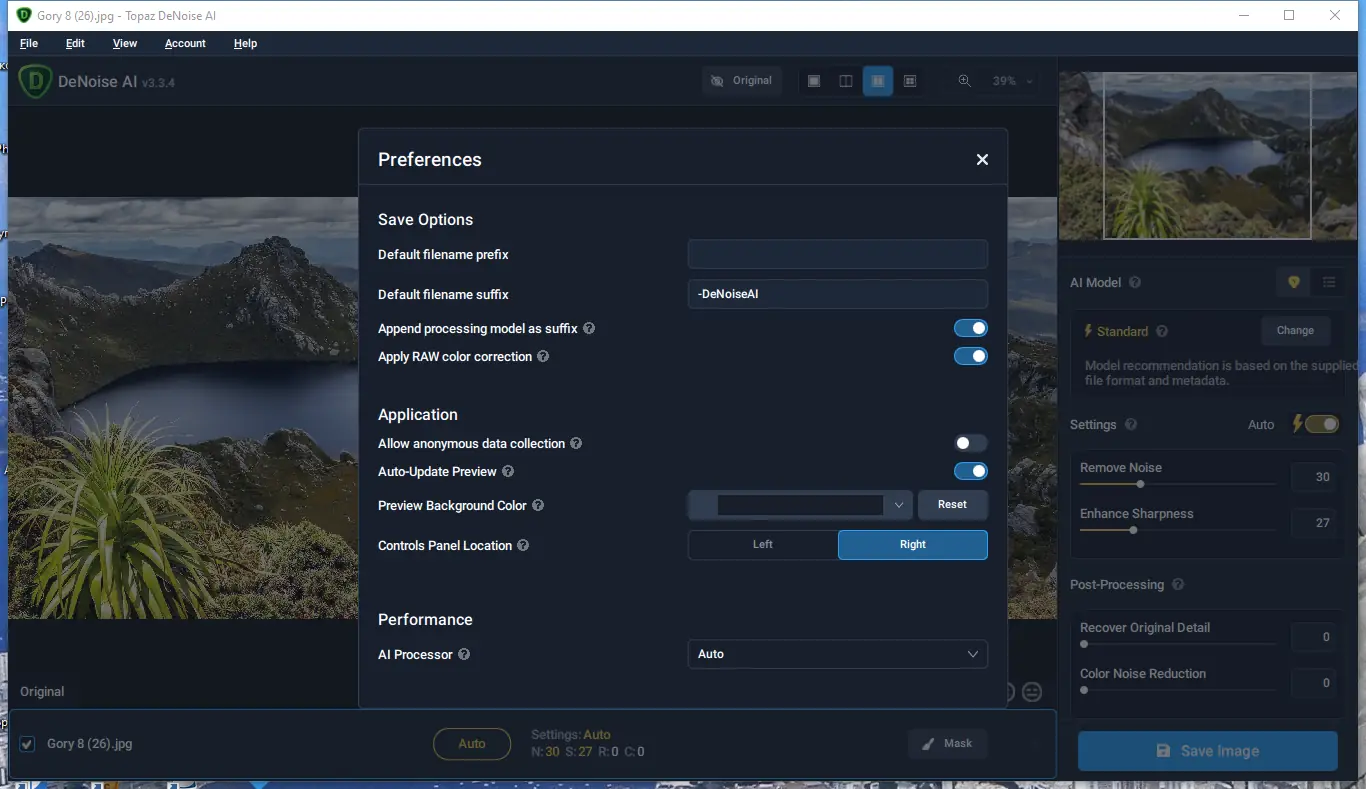
Task: Click the Change model button
Action: point(1295,331)
